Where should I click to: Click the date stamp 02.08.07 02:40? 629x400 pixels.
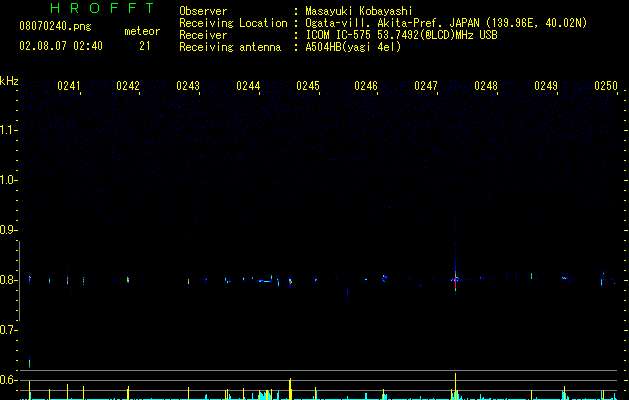(x=61, y=46)
